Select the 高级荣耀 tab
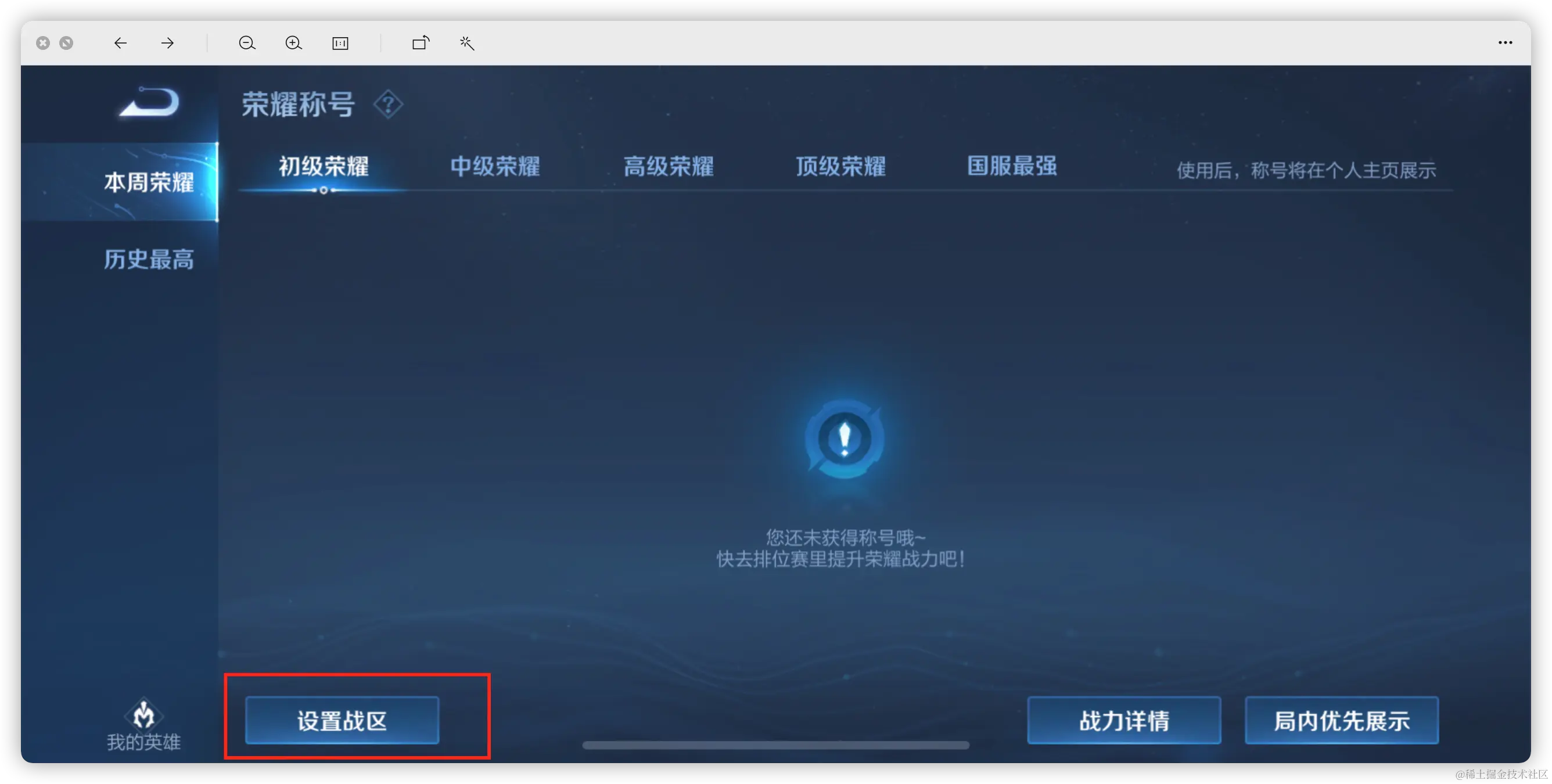 [x=668, y=167]
